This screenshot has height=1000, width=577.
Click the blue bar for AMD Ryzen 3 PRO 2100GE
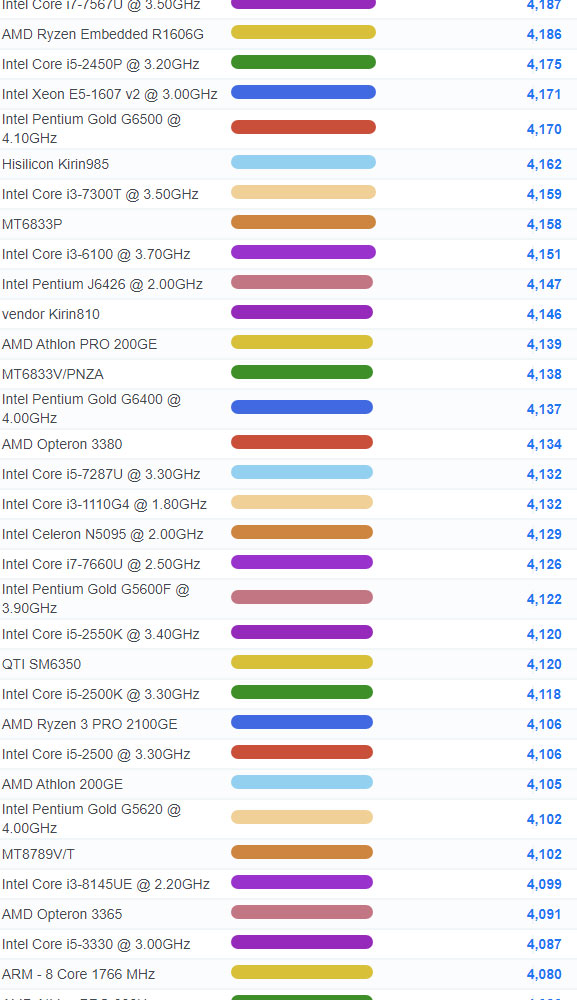(302, 723)
